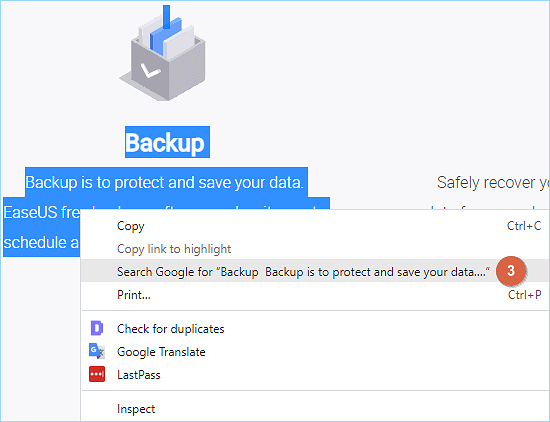Click the orange step 3 badge
Viewport: 550px width, 422px height.
point(511,271)
